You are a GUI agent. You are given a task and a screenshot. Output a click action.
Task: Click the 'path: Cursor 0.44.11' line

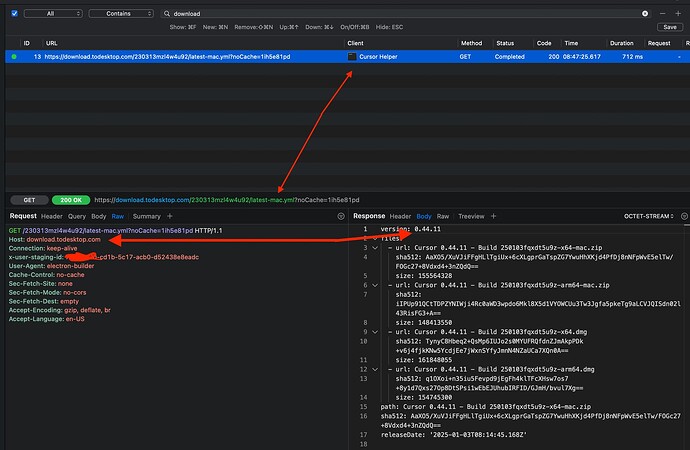coord(486,406)
